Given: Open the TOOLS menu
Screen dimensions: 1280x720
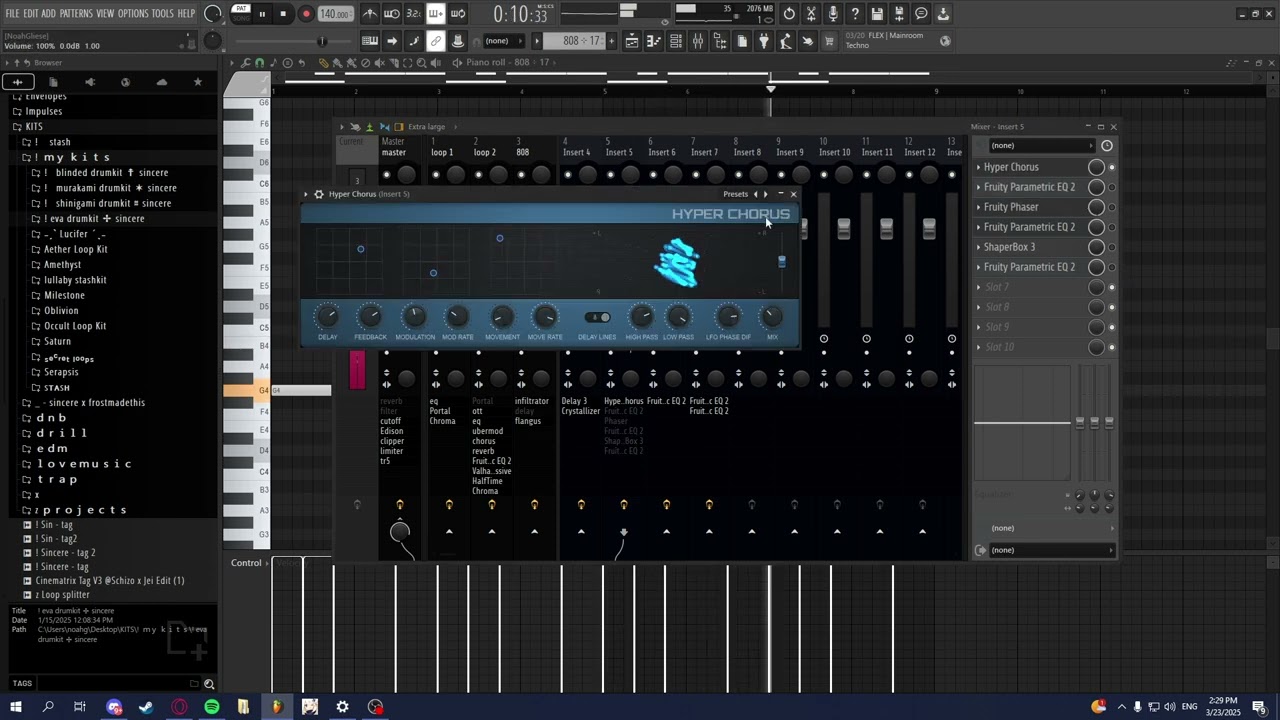Looking at the screenshot, I should tap(163, 14).
